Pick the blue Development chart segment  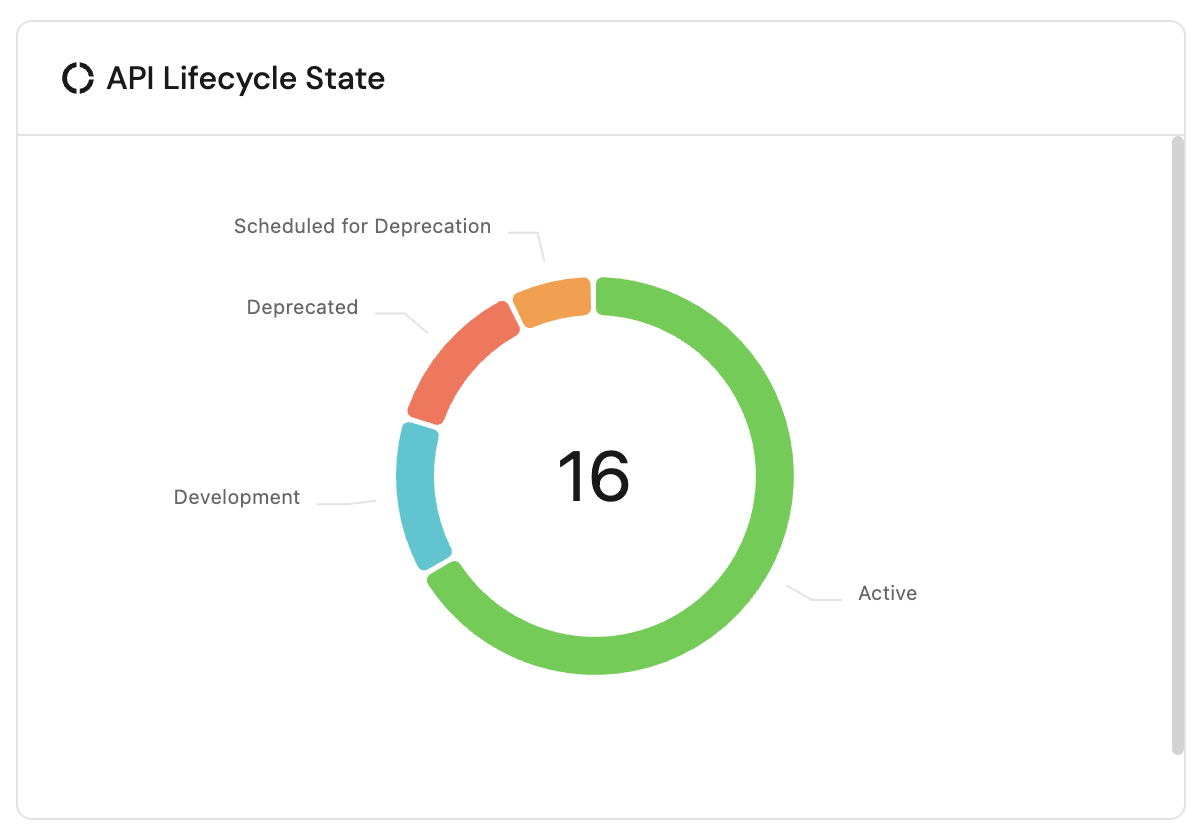point(416,495)
